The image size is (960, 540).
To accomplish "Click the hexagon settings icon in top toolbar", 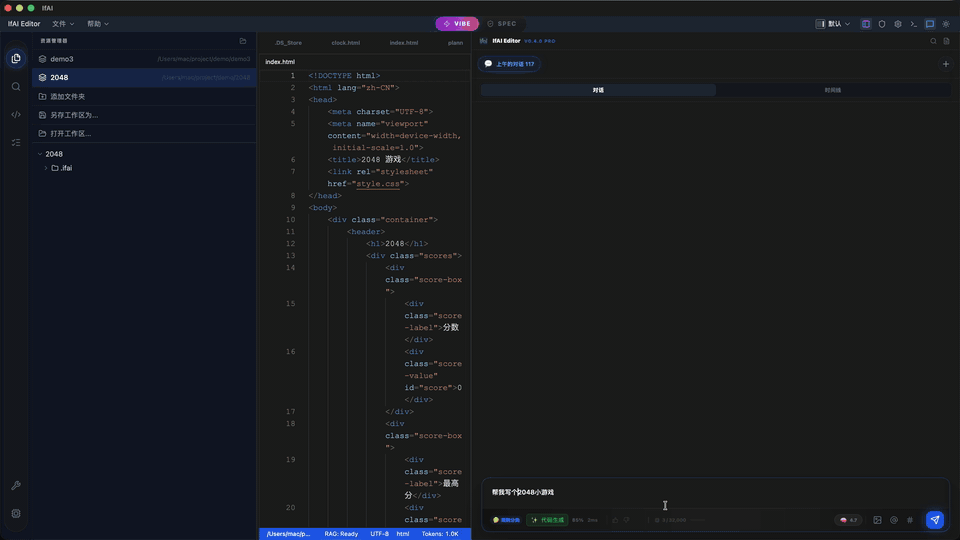I will click(x=898, y=24).
